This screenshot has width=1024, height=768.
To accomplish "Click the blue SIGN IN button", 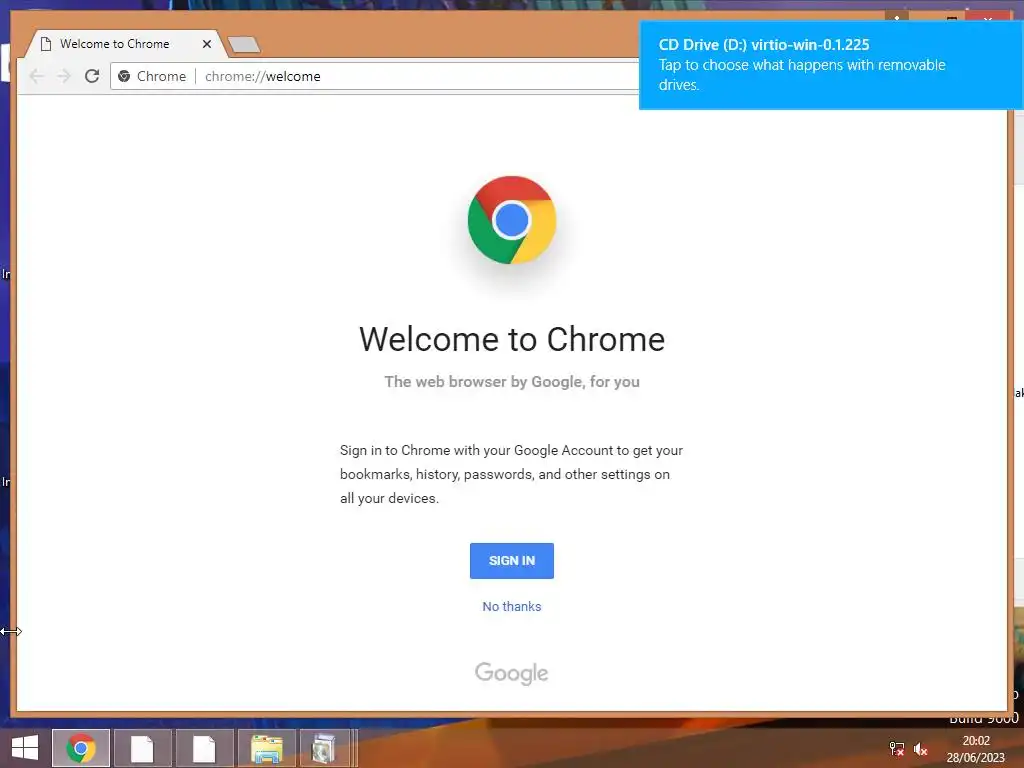I will (512, 561).
